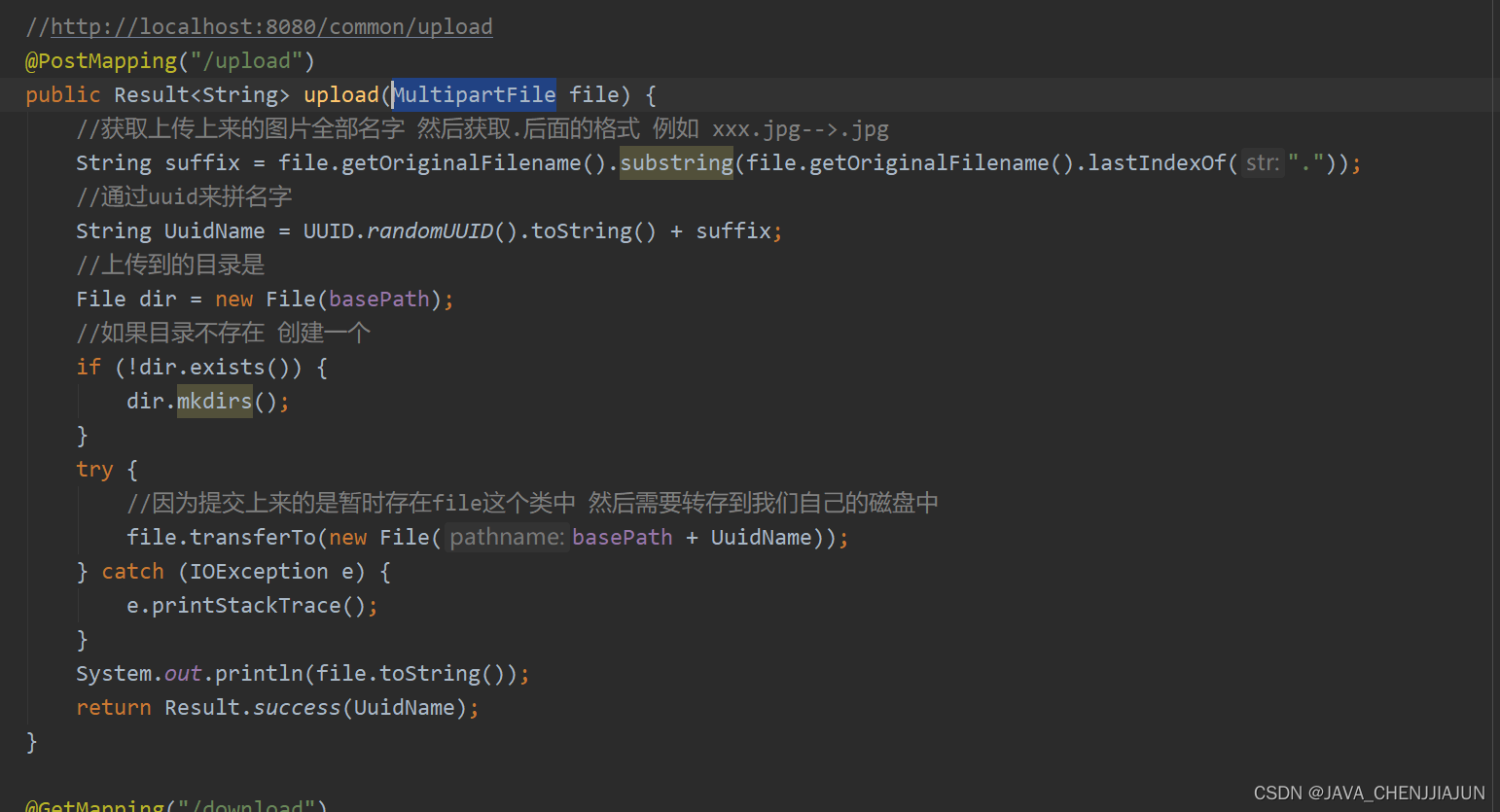Click basePath in new File(basePath)
The height and width of the screenshot is (812, 1500).
[x=379, y=299]
